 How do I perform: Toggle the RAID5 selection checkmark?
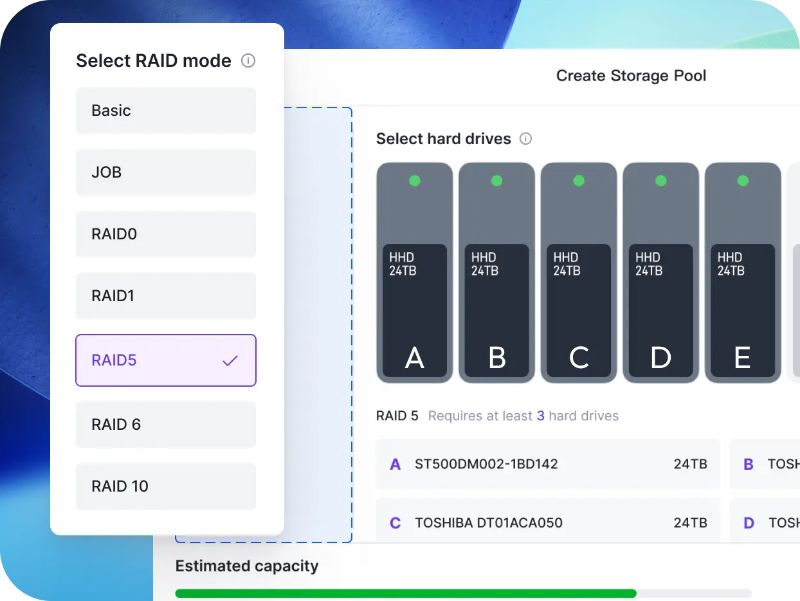click(230, 360)
